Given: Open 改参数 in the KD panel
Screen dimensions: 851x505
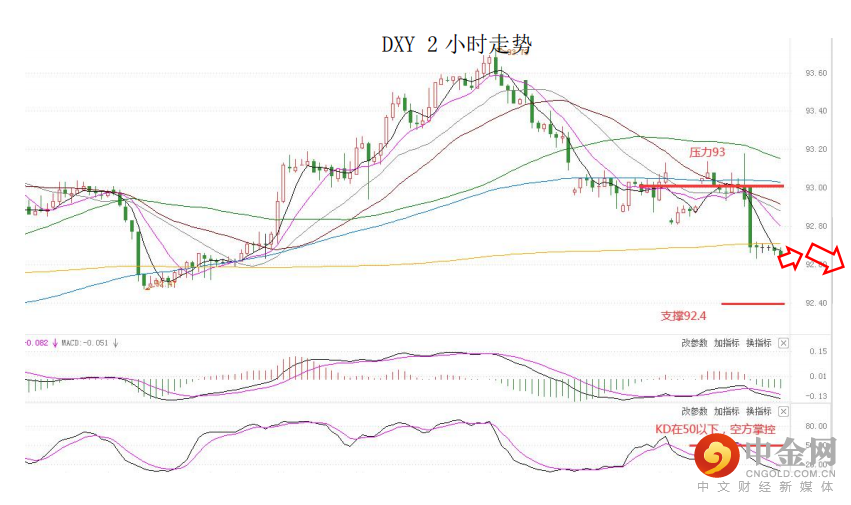Looking at the screenshot, I should pos(694,412).
